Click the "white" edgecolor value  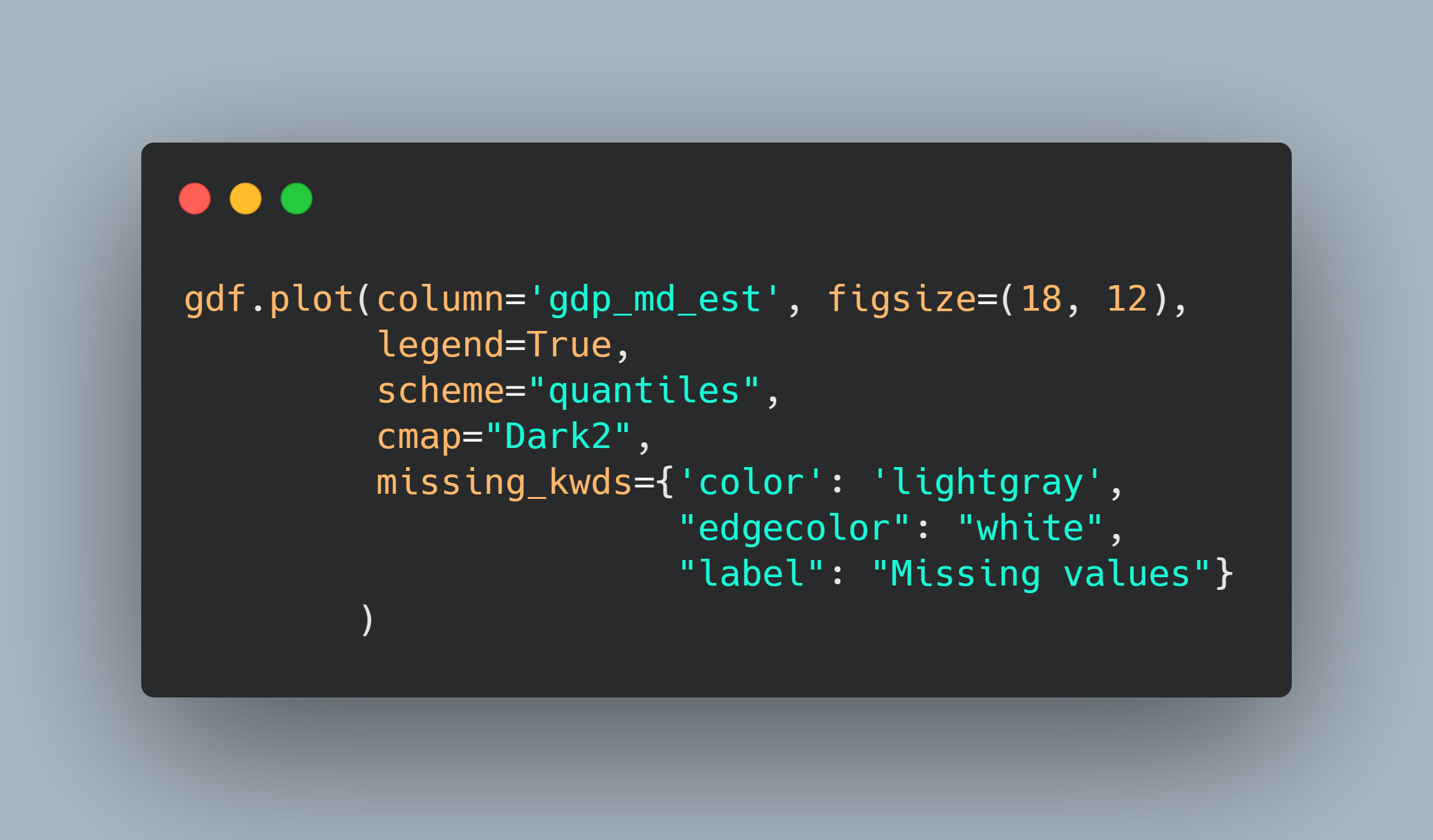click(1030, 528)
